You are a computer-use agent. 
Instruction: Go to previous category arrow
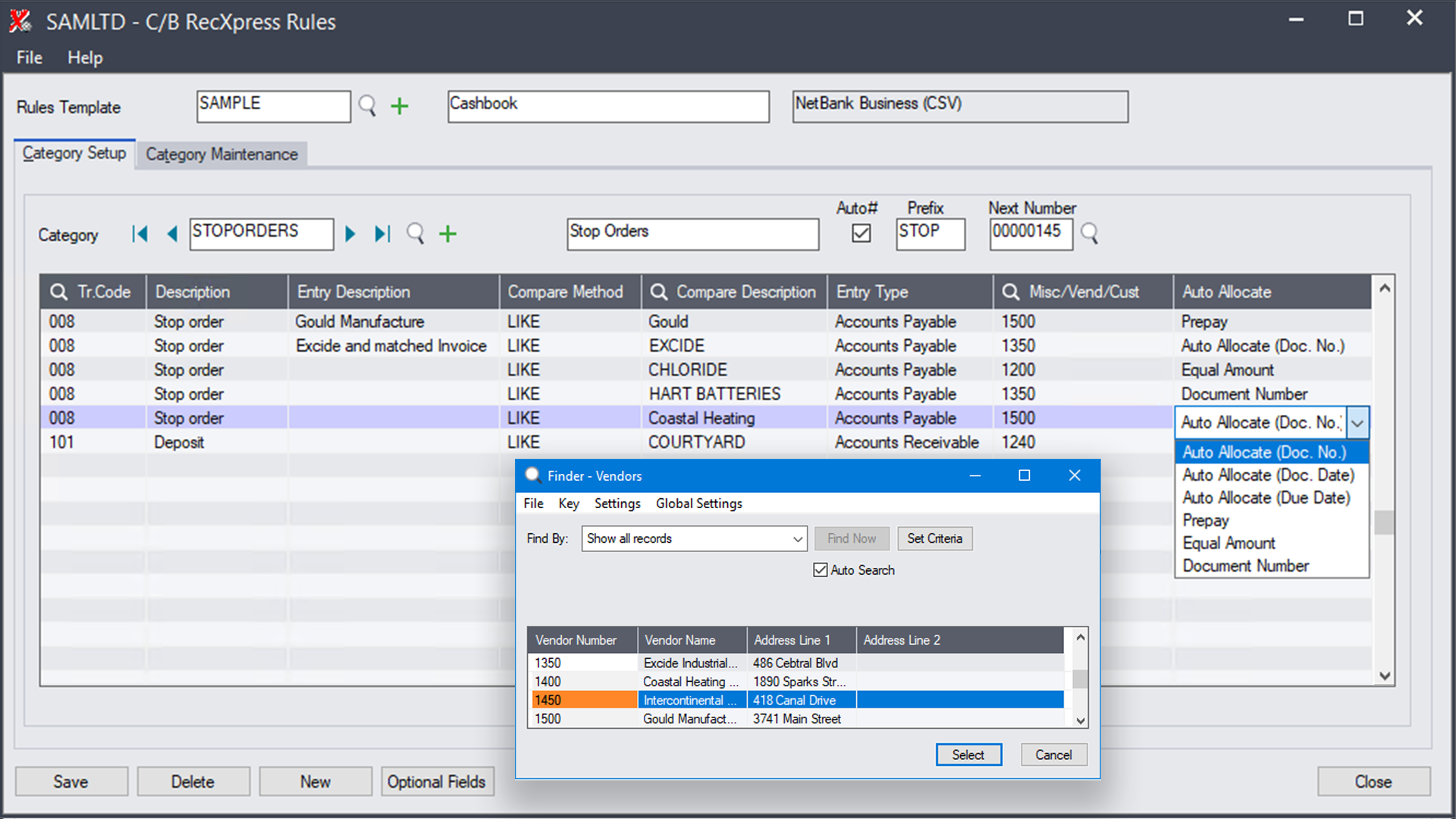click(x=172, y=234)
